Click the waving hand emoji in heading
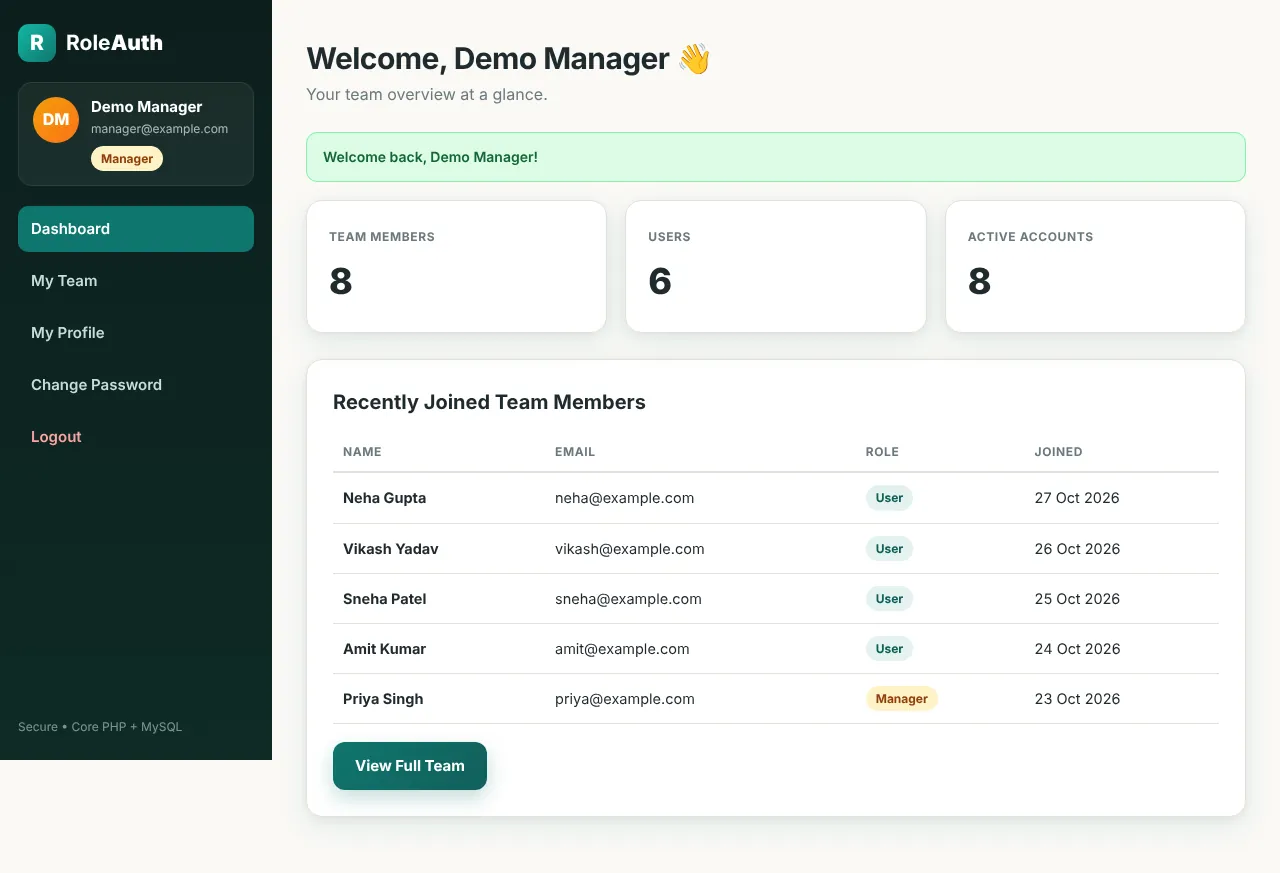Image resolution: width=1280 pixels, height=873 pixels. (694, 59)
